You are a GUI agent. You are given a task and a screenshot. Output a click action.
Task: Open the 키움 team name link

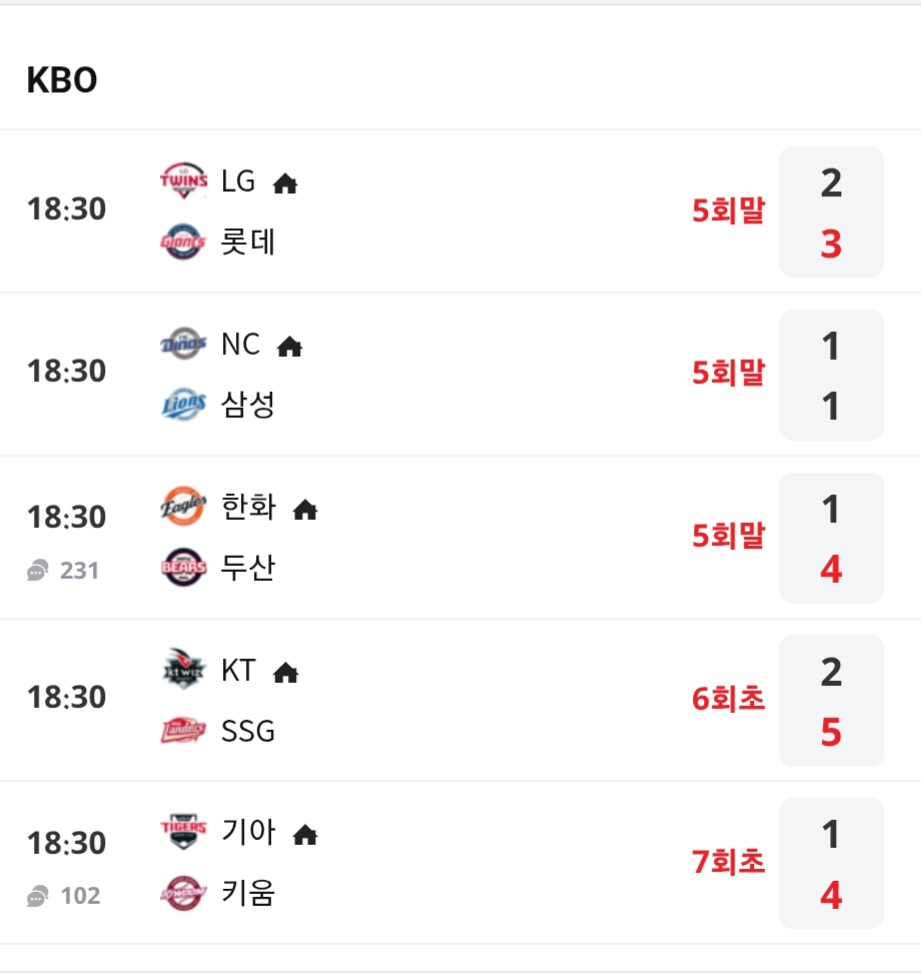248,893
